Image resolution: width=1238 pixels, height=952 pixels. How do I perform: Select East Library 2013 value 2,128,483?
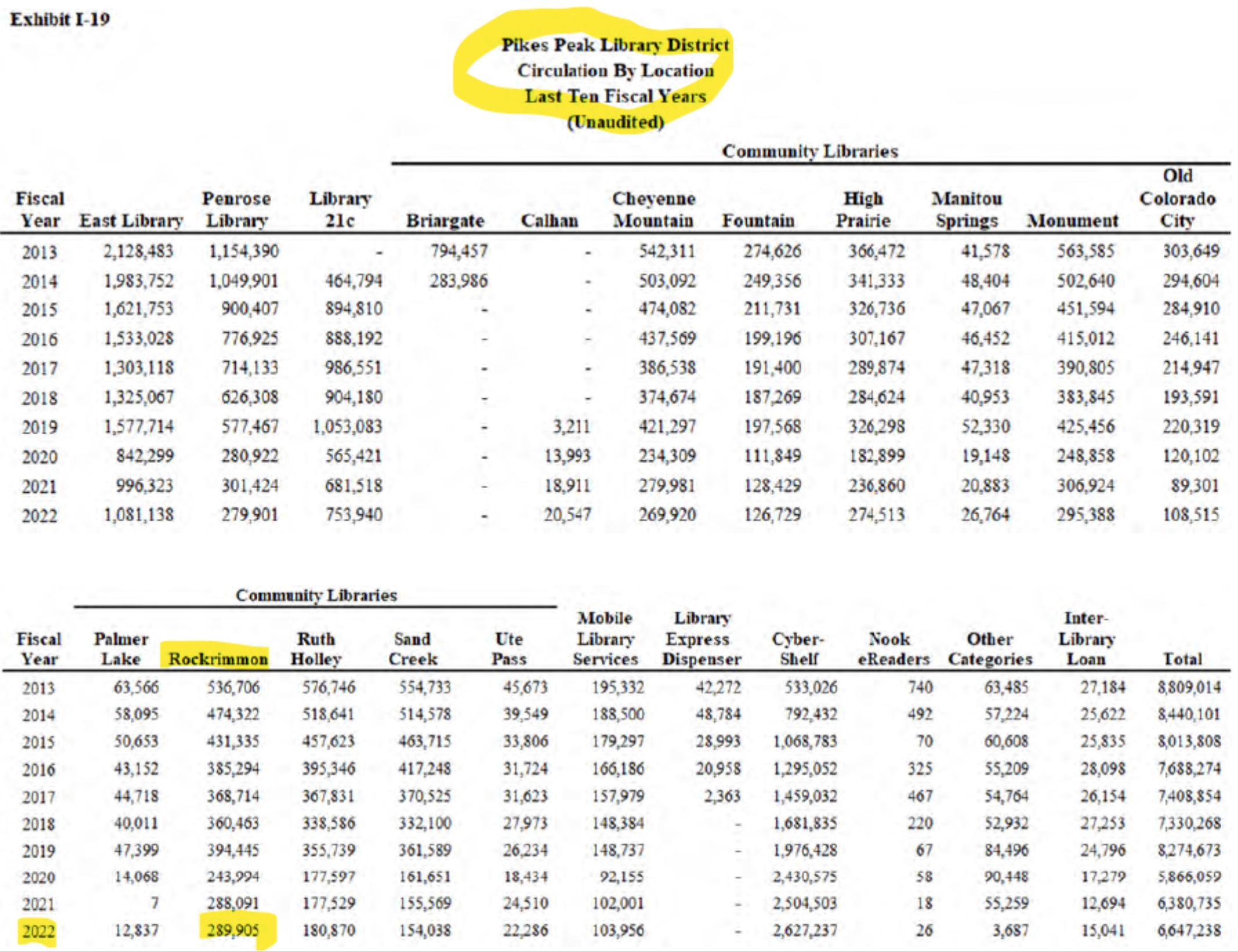click(x=138, y=251)
